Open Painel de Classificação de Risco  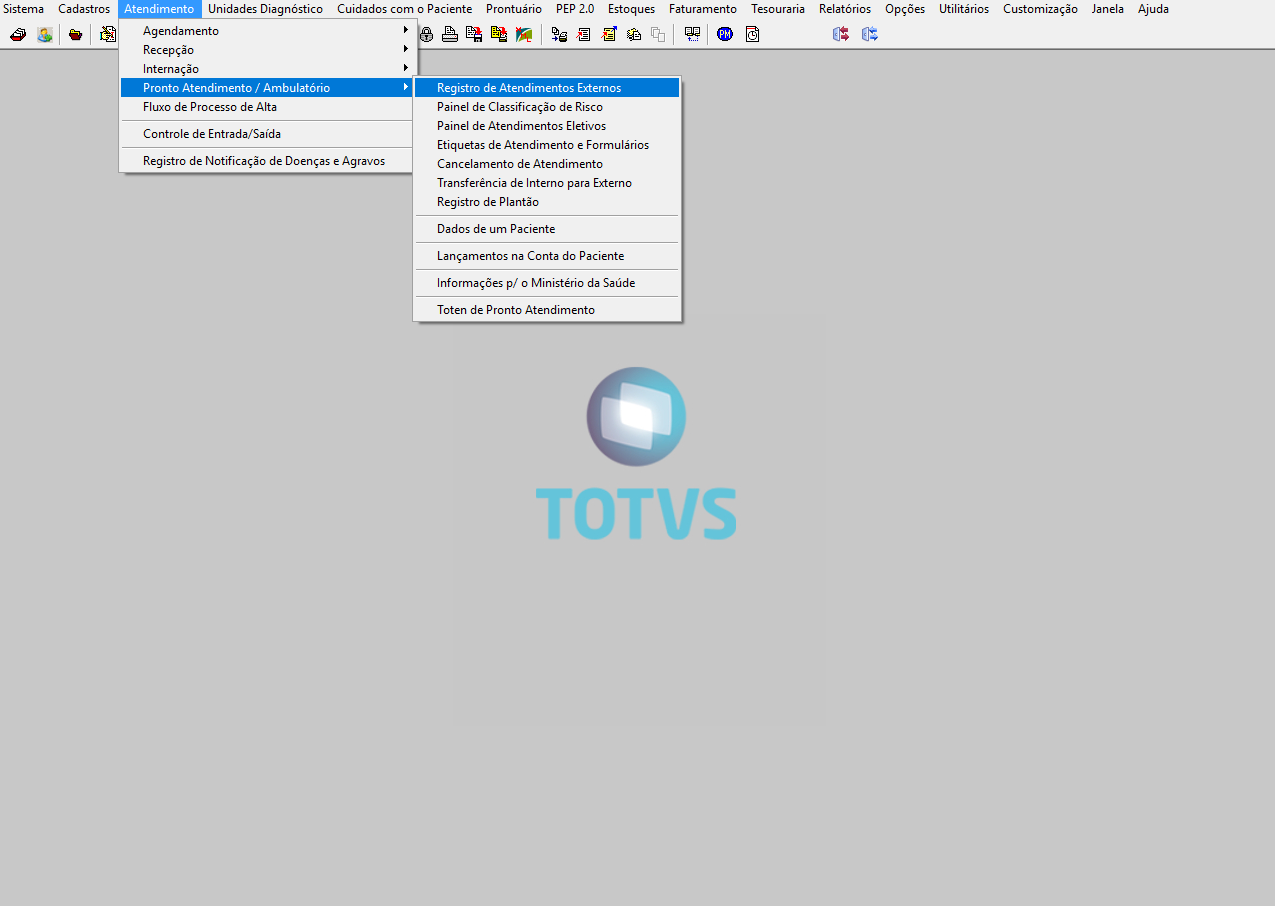point(547,107)
